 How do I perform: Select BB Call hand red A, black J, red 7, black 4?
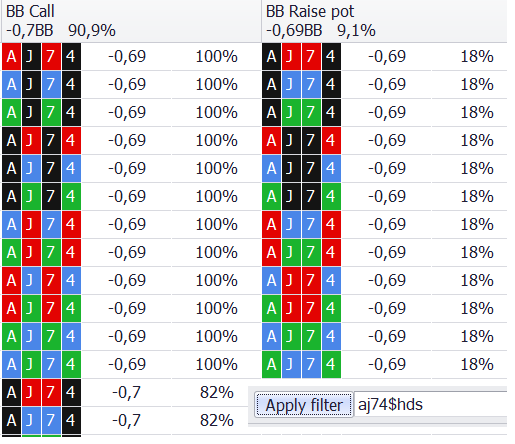[41, 56]
